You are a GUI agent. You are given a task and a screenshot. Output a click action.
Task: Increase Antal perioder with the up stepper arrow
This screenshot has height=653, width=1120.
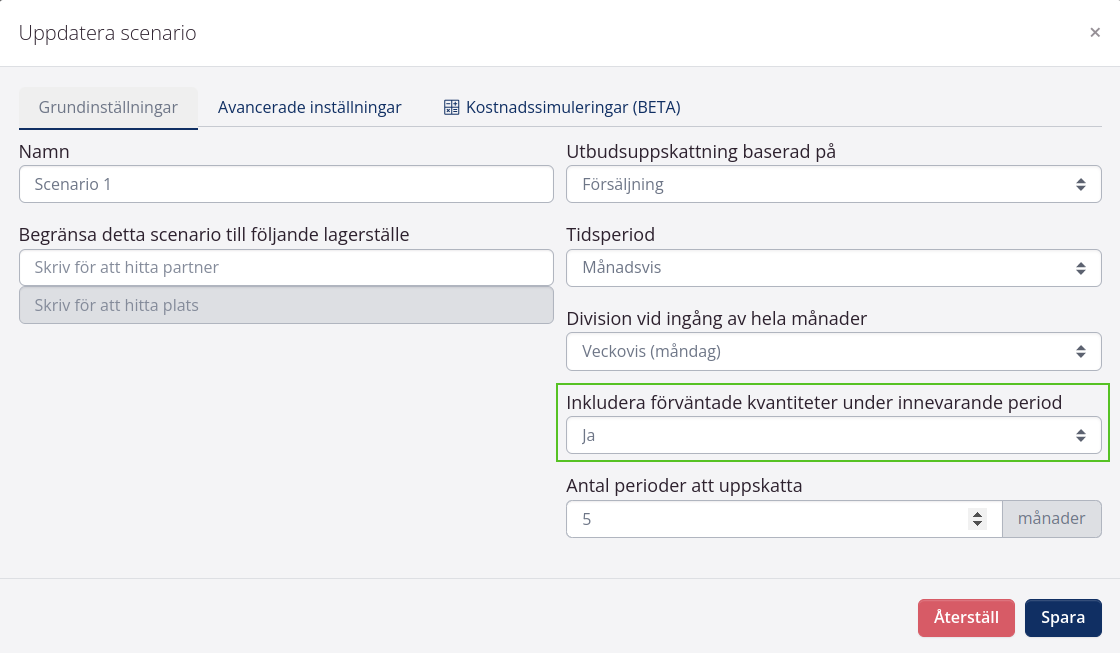click(x=977, y=513)
